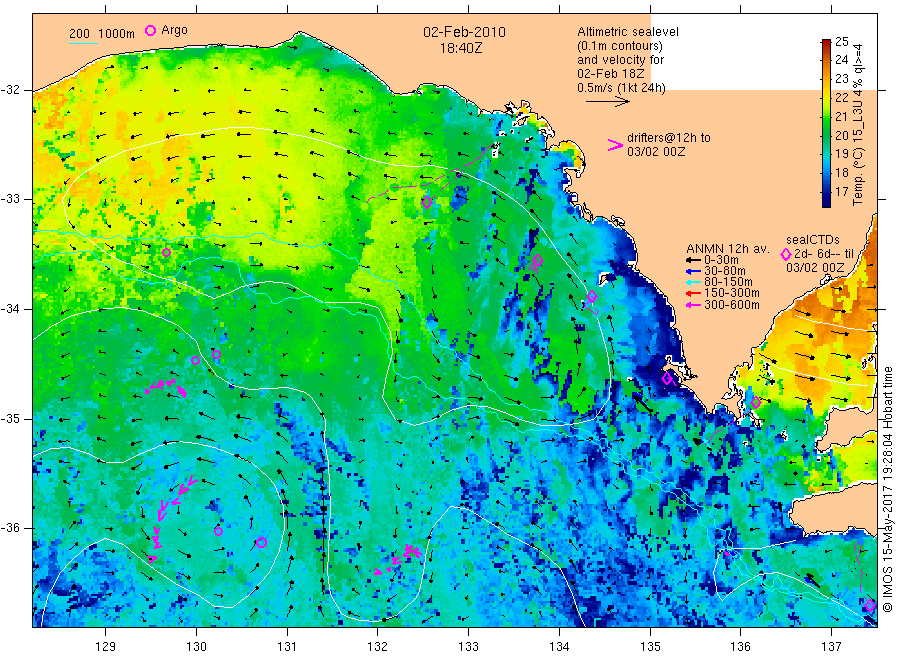900x660 pixels.
Task: Click the 'drifters@12h to' label
Action: point(669,138)
